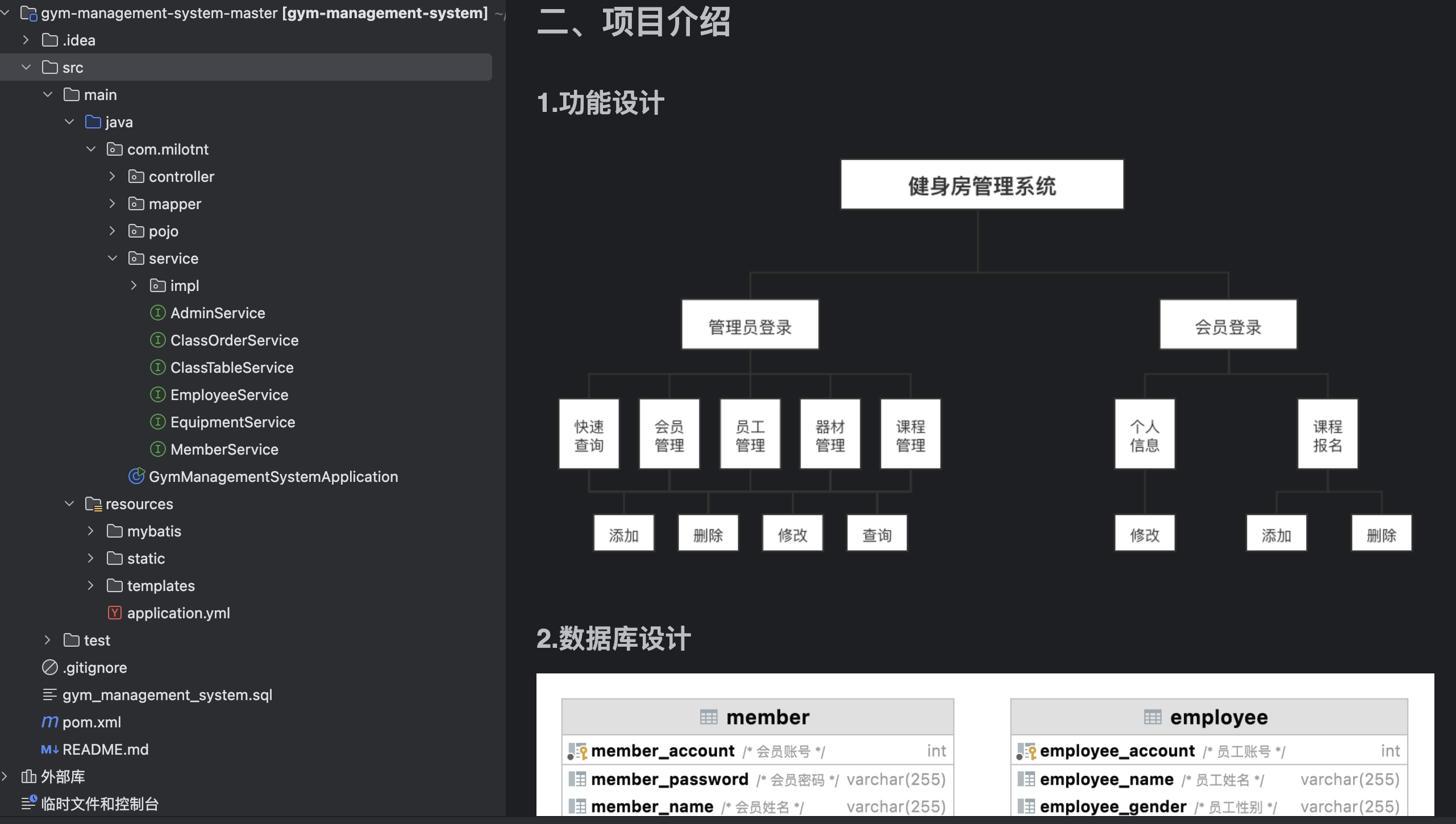Click the .gitignore file icon
Viewport: 1456px width, 824px height.
click(50, 667)
